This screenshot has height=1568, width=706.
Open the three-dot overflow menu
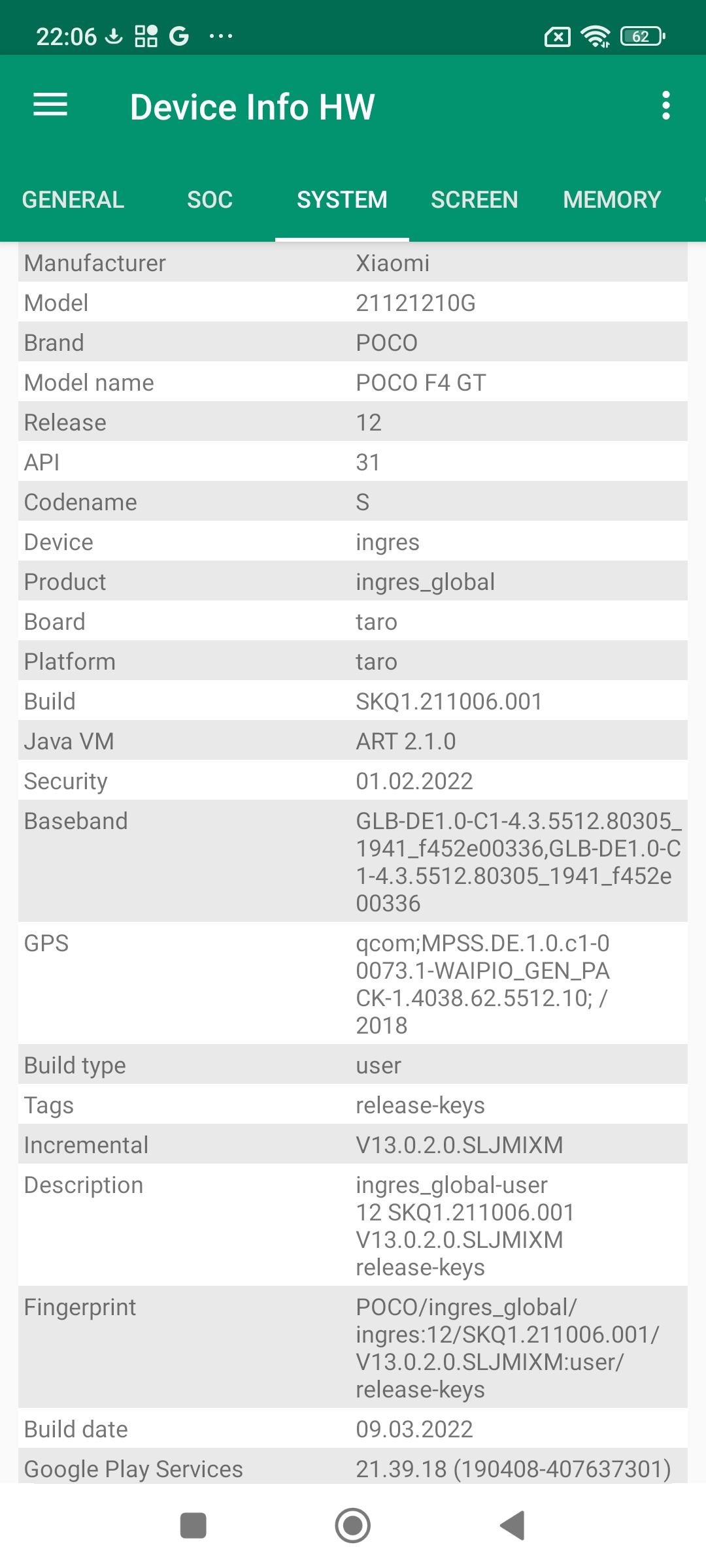click(665, 106)
